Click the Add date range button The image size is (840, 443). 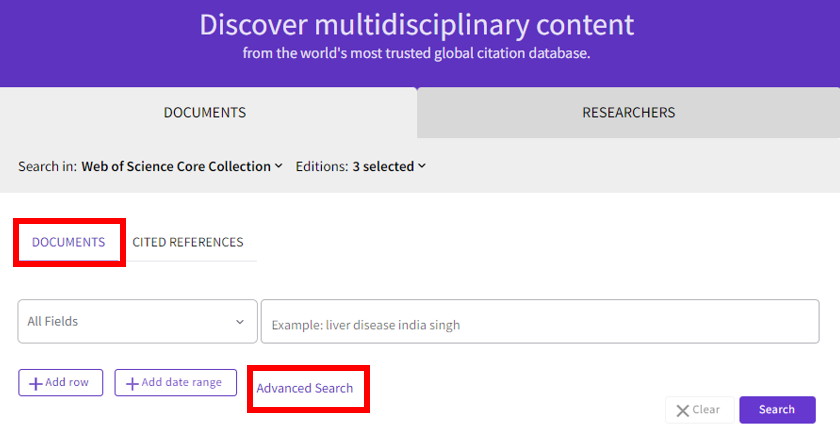click(176, 382)
